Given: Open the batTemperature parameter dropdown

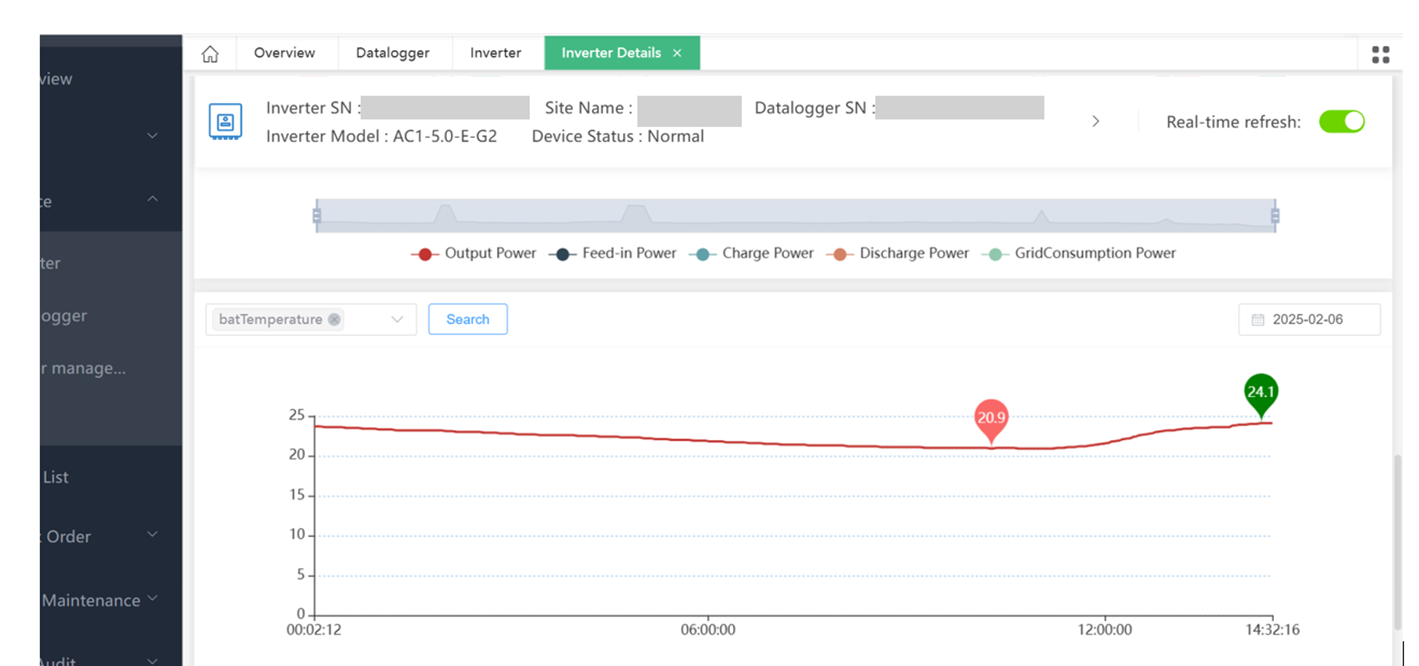Looking at the screenshot, I should 397,320.
